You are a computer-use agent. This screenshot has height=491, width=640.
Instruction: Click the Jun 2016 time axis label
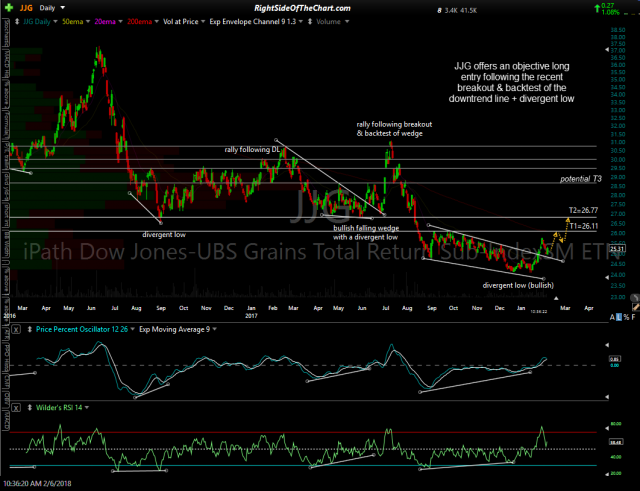click(x=91, y=308)
